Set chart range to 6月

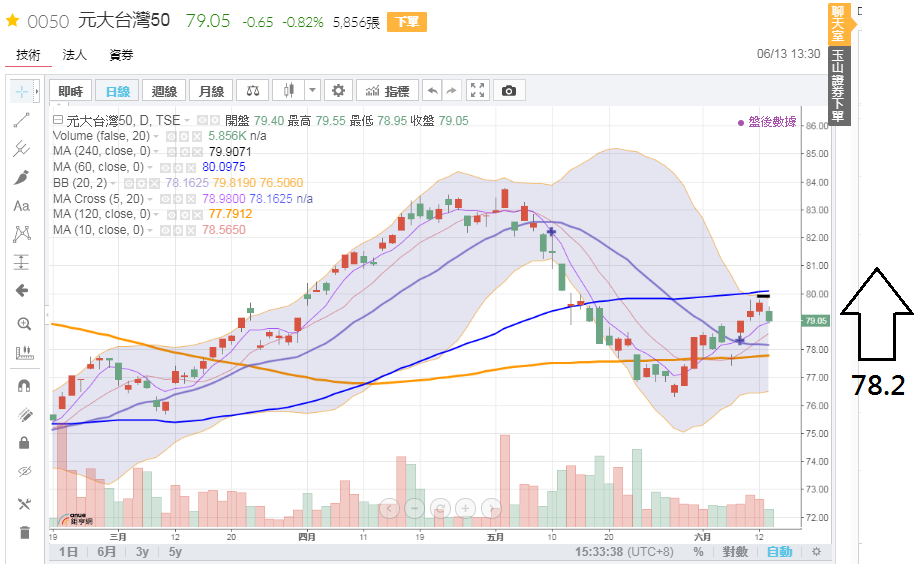(x=106, y=551)
